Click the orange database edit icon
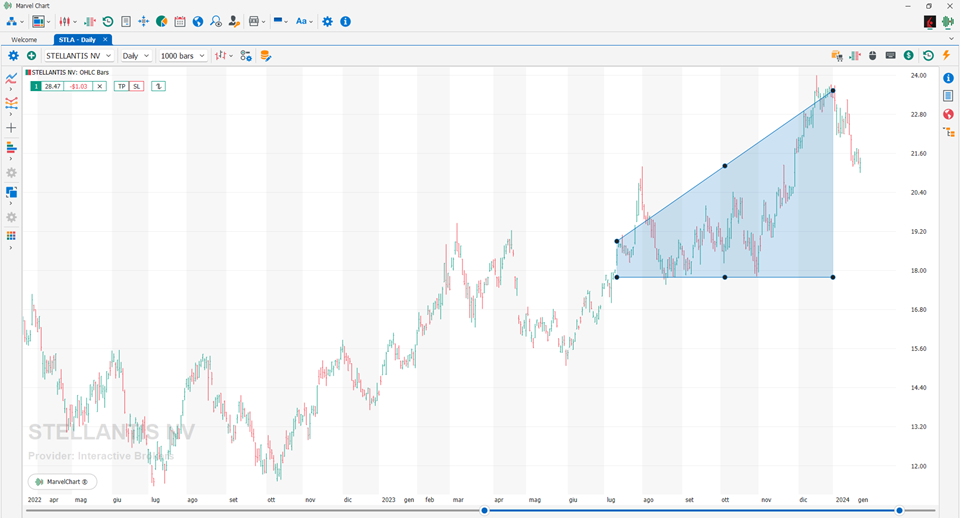This screenshot has width=960, height=518. click(265, 56)
